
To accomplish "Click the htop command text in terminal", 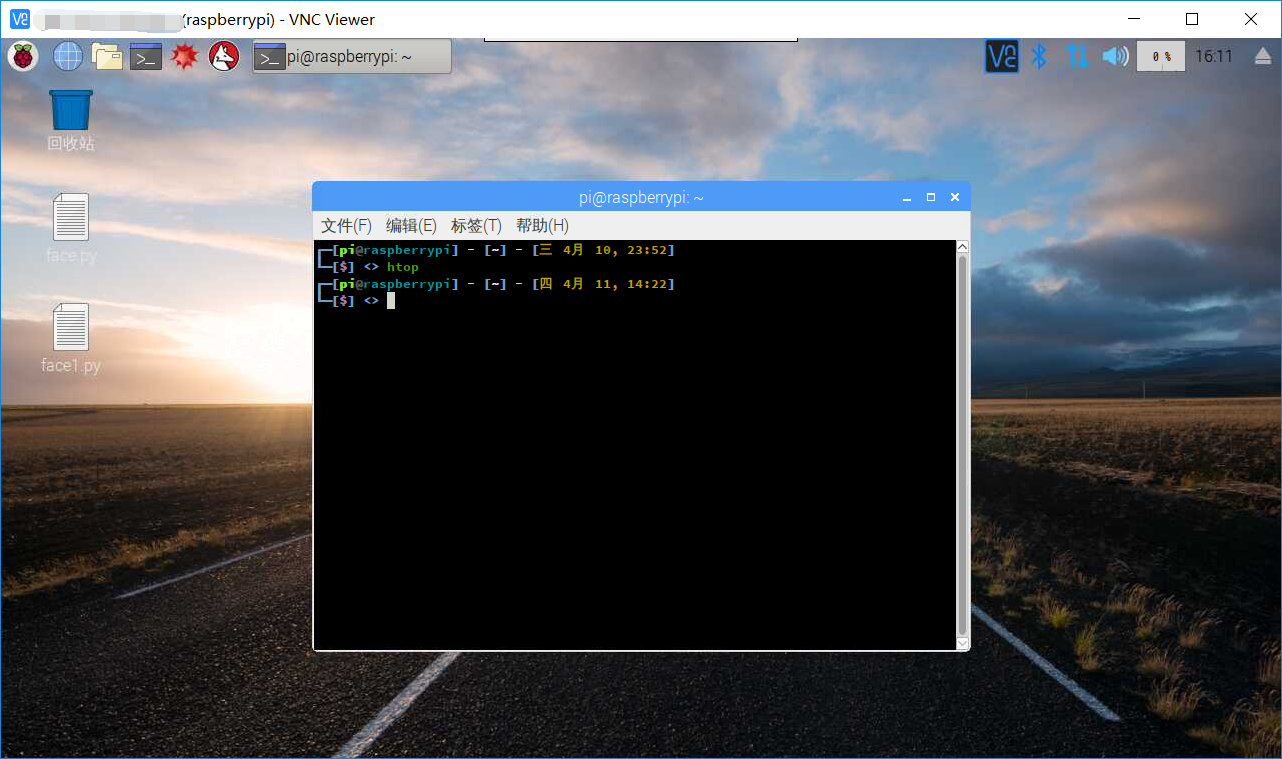I will point(403,267).
